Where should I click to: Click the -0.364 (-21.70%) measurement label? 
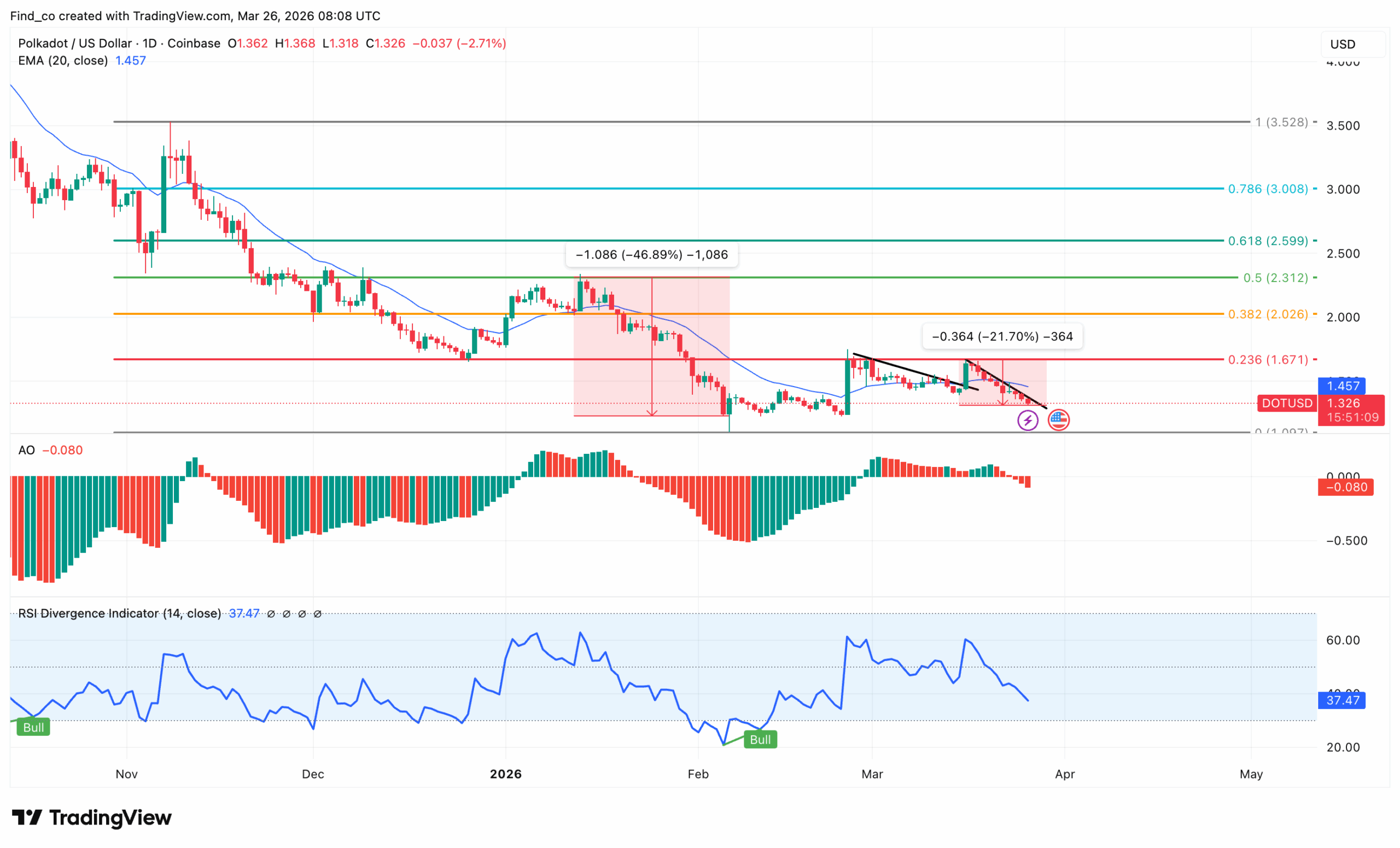(1002, 336)
